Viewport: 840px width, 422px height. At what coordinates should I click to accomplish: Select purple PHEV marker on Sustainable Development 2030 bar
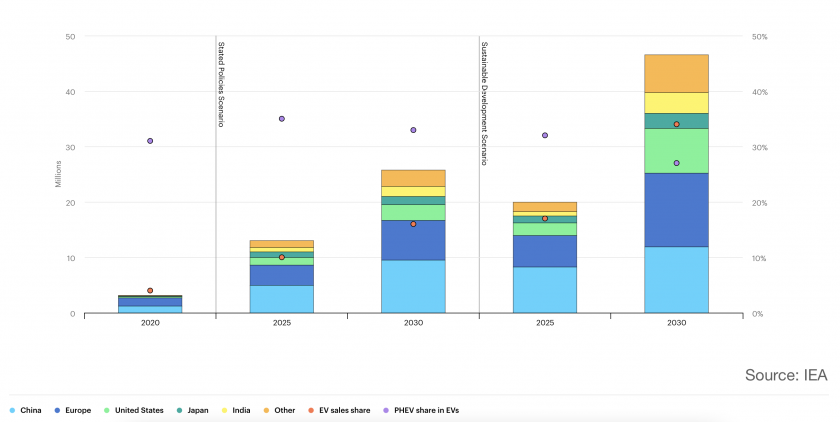pyautogui.click(x=677, y=163)
